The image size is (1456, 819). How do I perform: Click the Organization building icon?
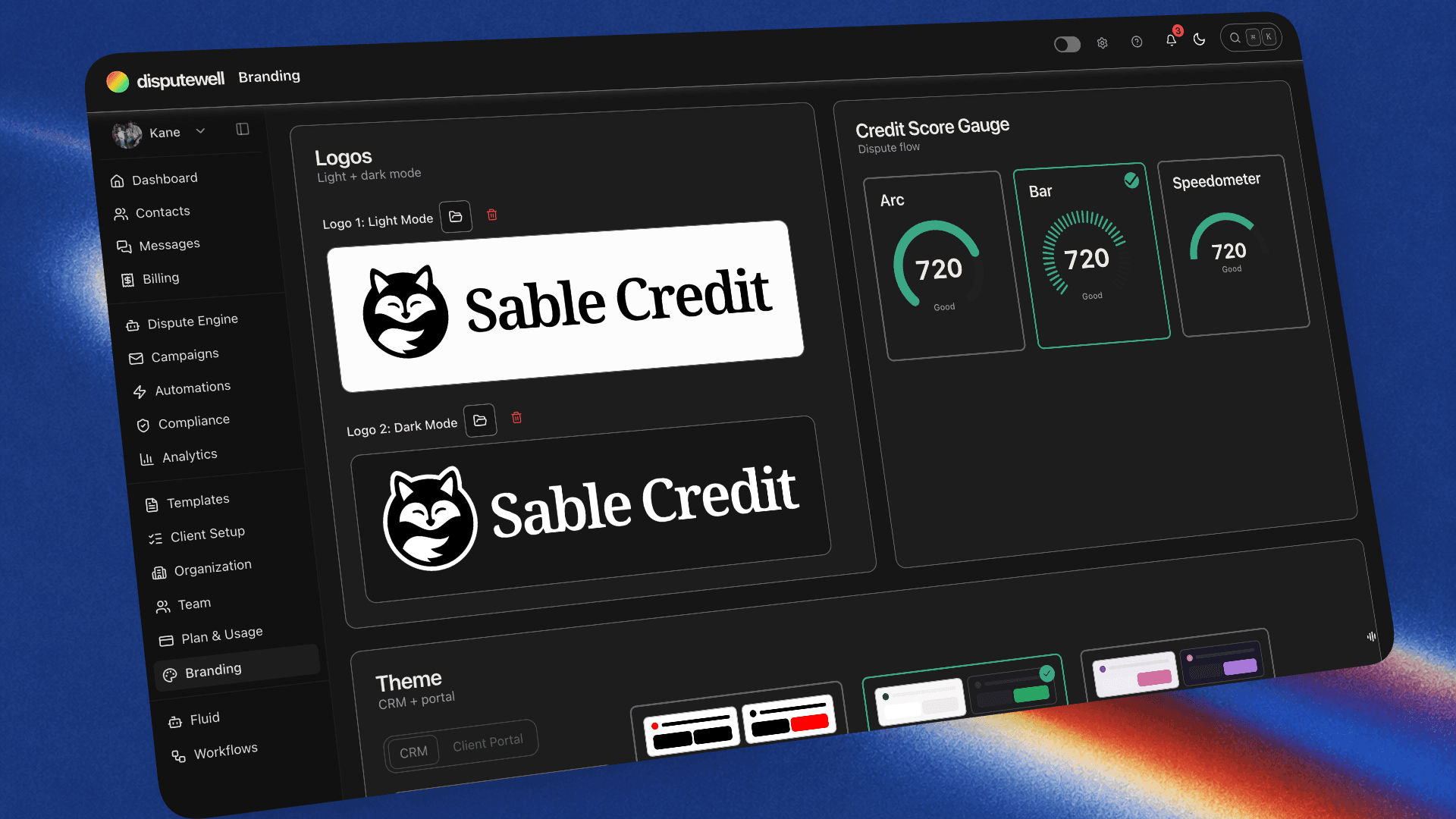tap(159, 573)
